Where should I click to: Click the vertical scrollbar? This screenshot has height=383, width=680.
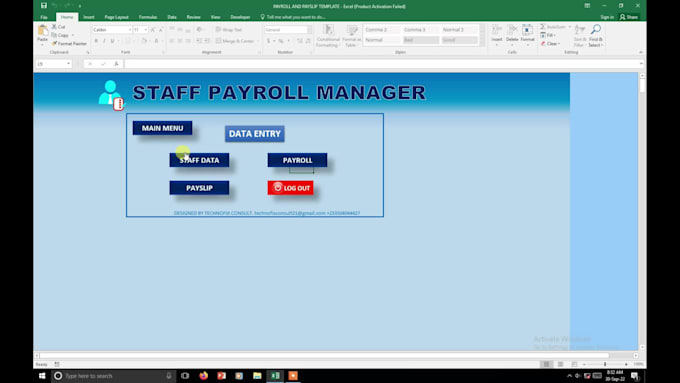click(x=642, y=211)
